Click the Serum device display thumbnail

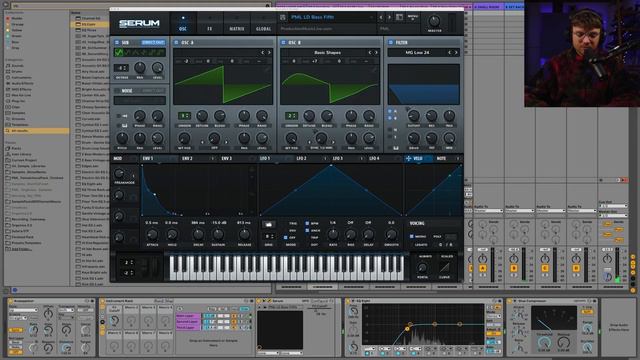pos(280,330)
